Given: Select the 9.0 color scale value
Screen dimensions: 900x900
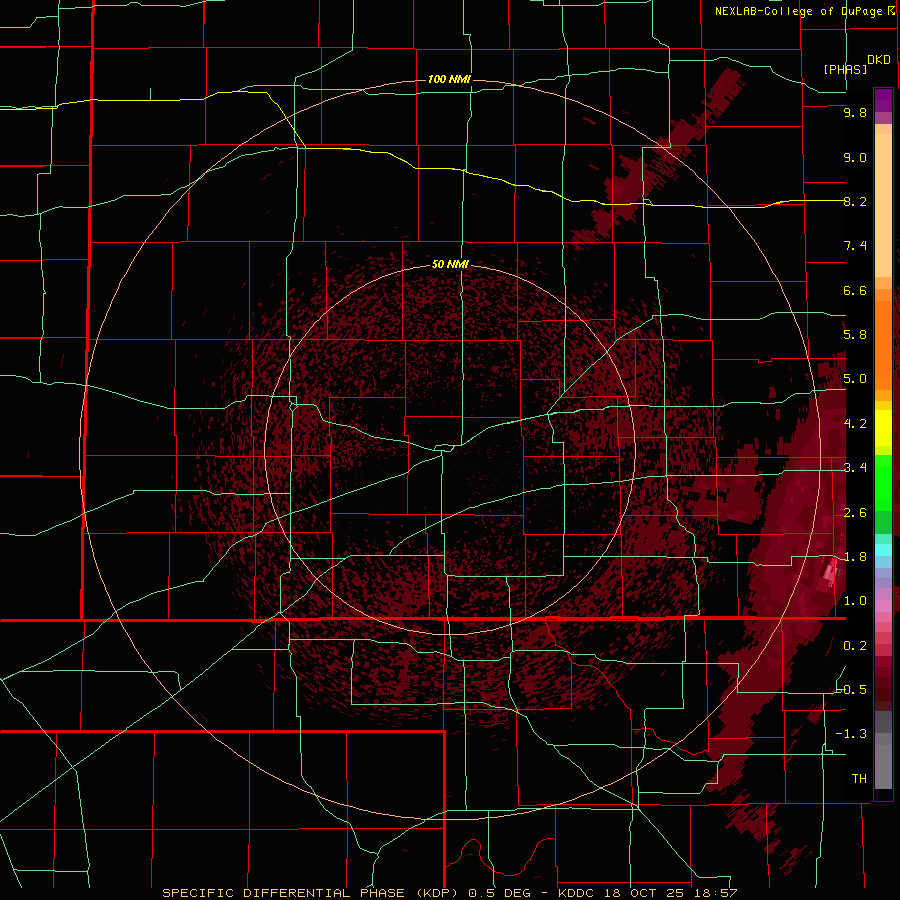Looking at the screenshot, I should click(x=855, y=157).
